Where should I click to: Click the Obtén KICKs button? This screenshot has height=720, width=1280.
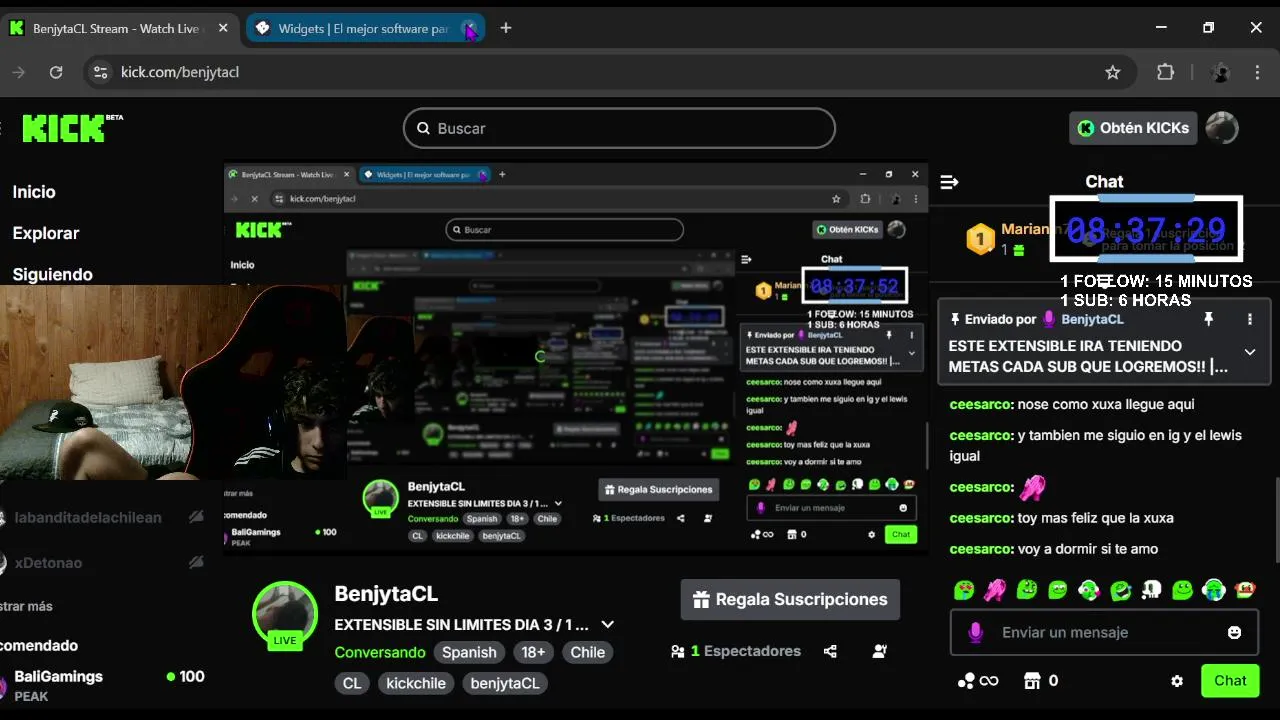click(x=1133, y=128)
